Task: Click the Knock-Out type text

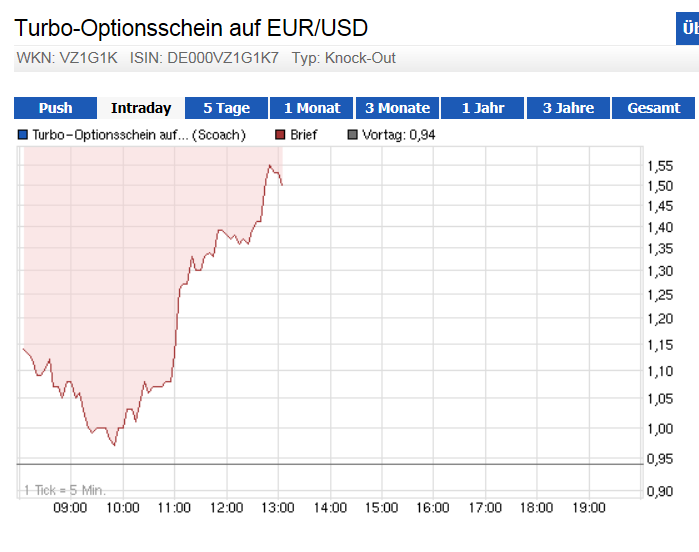Action: (357, 58)
